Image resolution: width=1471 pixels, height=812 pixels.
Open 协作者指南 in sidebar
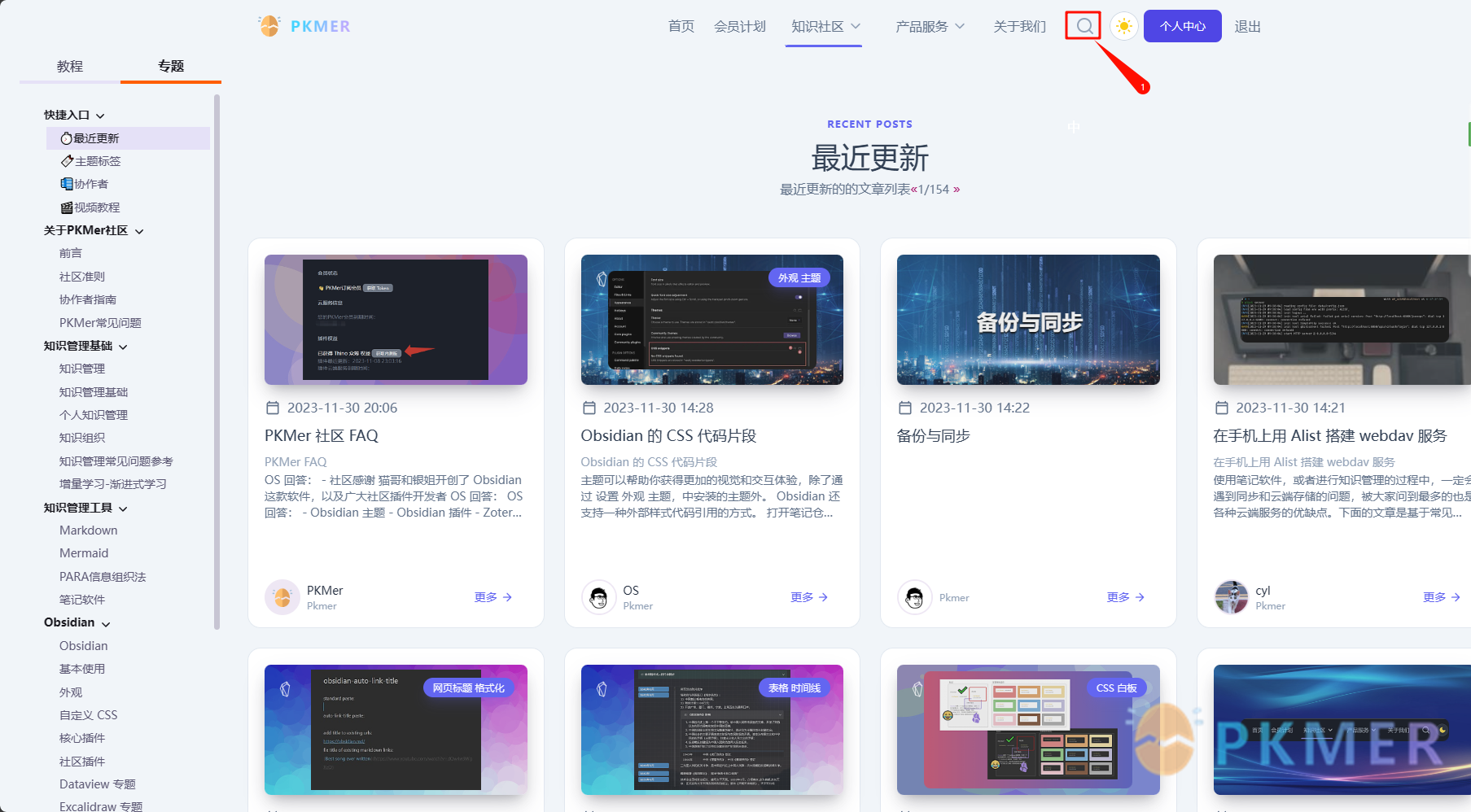(88, 299)
